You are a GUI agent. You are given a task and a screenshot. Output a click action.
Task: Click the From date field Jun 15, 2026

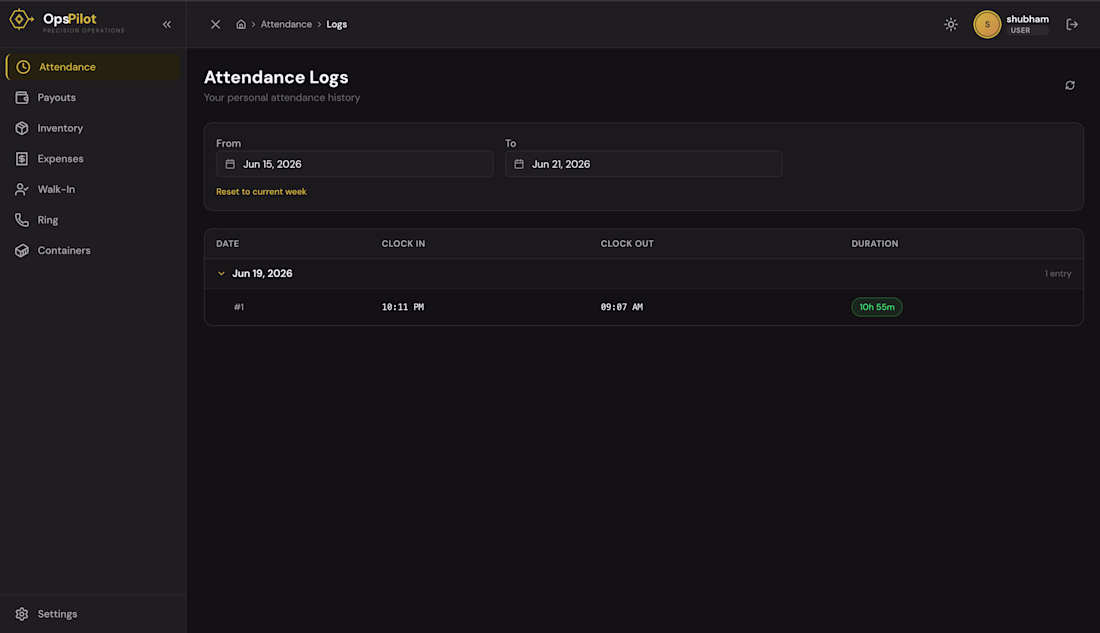point(354,164)
